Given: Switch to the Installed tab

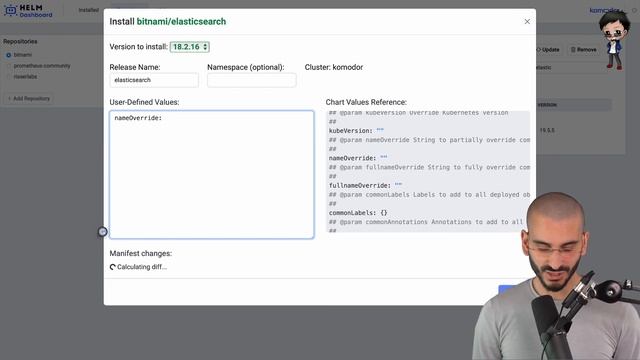Looking at the screenshot, I should tap(89, 10).
